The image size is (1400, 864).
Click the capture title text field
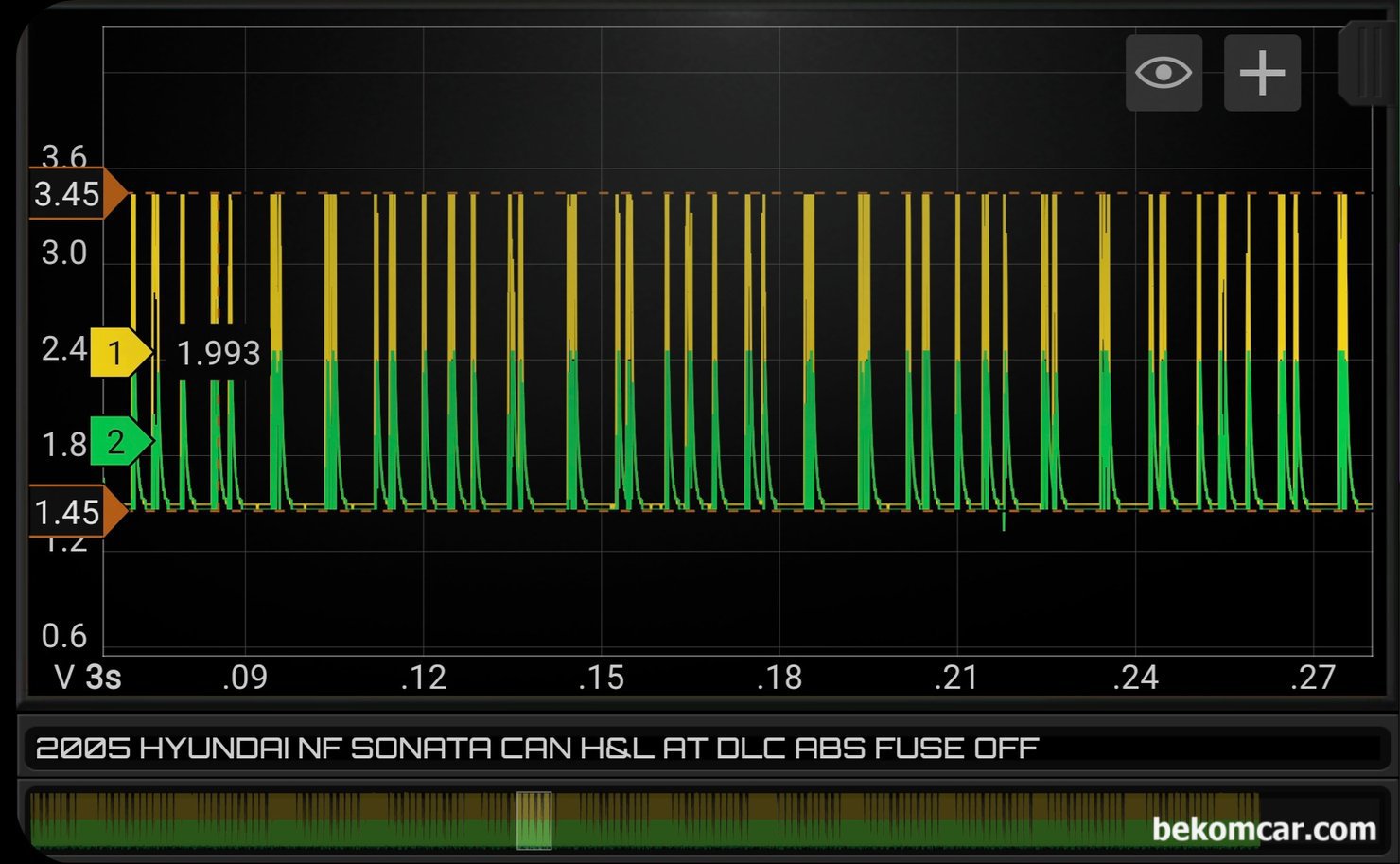point(704,749)
